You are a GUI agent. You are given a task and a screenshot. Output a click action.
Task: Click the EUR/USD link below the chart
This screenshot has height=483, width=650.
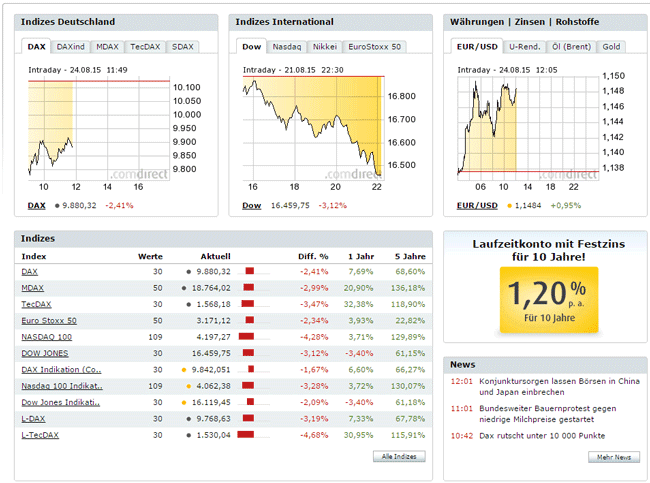click(477, 205)
